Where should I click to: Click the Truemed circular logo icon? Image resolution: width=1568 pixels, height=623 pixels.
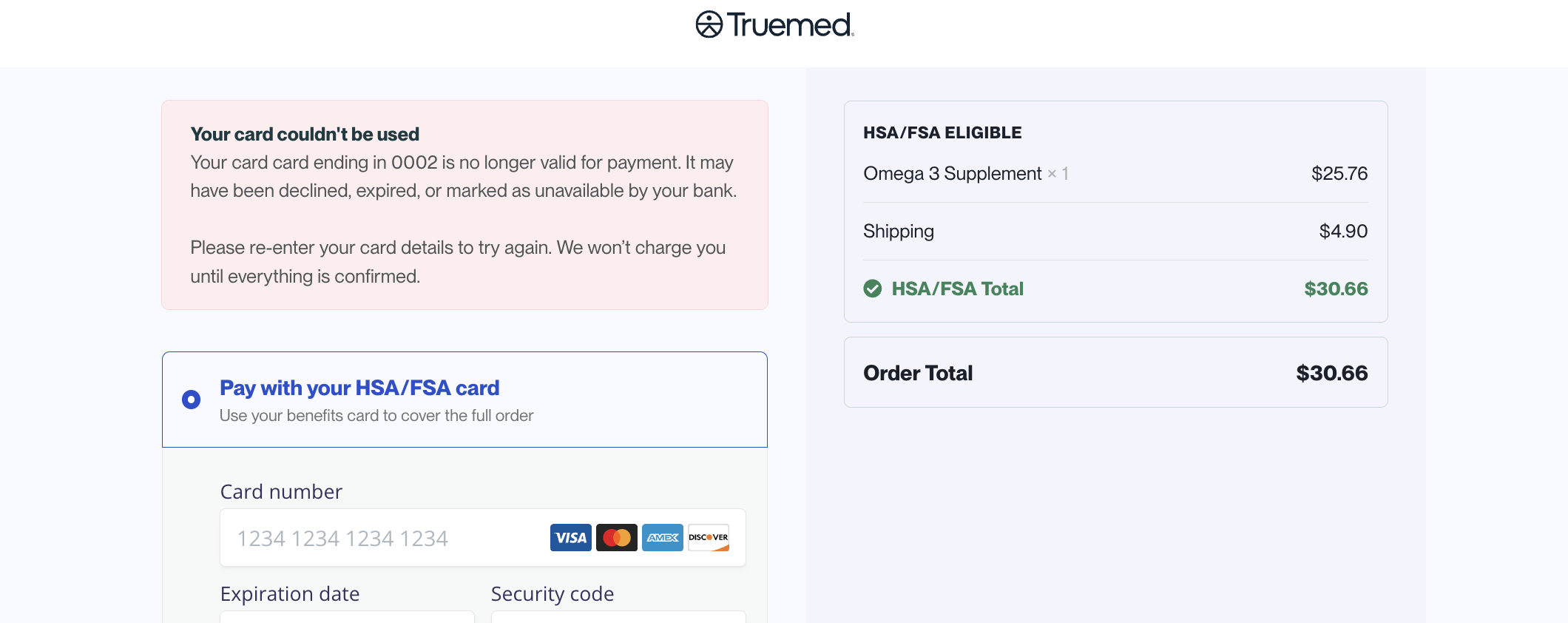coord(709,24)
